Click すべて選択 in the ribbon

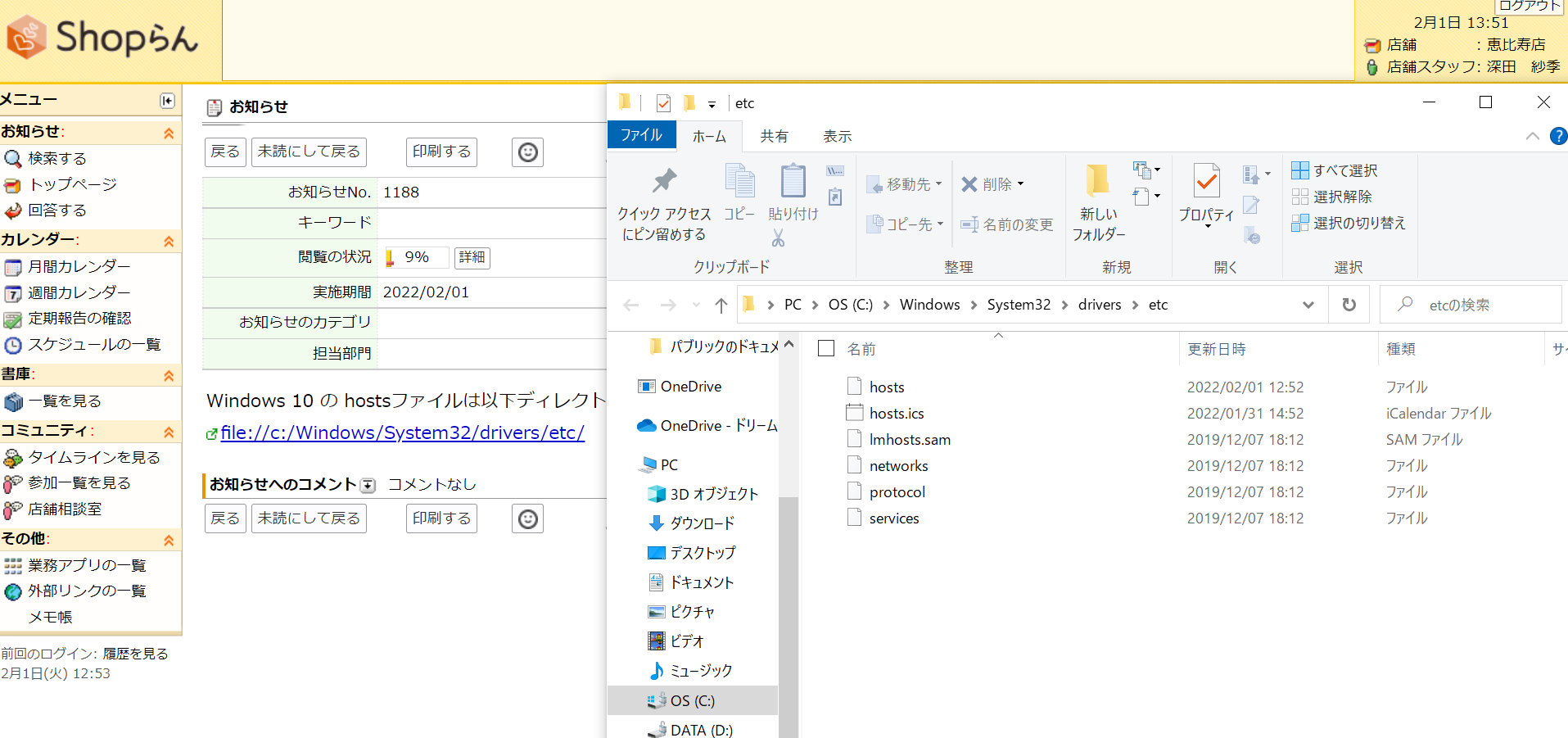click(x=1335, y=170)
